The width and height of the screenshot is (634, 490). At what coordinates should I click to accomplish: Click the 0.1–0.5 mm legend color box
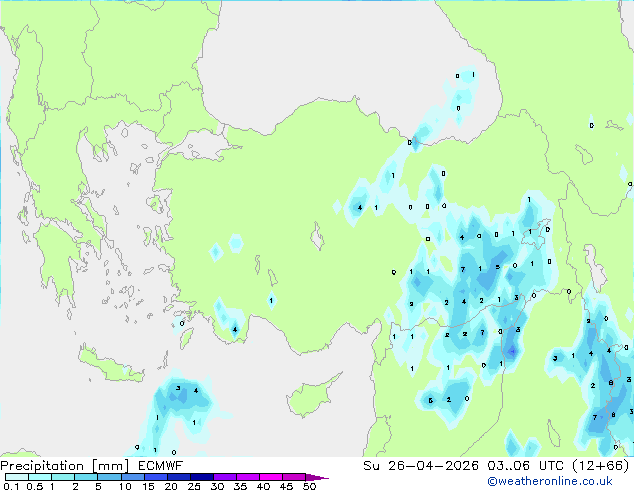[17, 477]
